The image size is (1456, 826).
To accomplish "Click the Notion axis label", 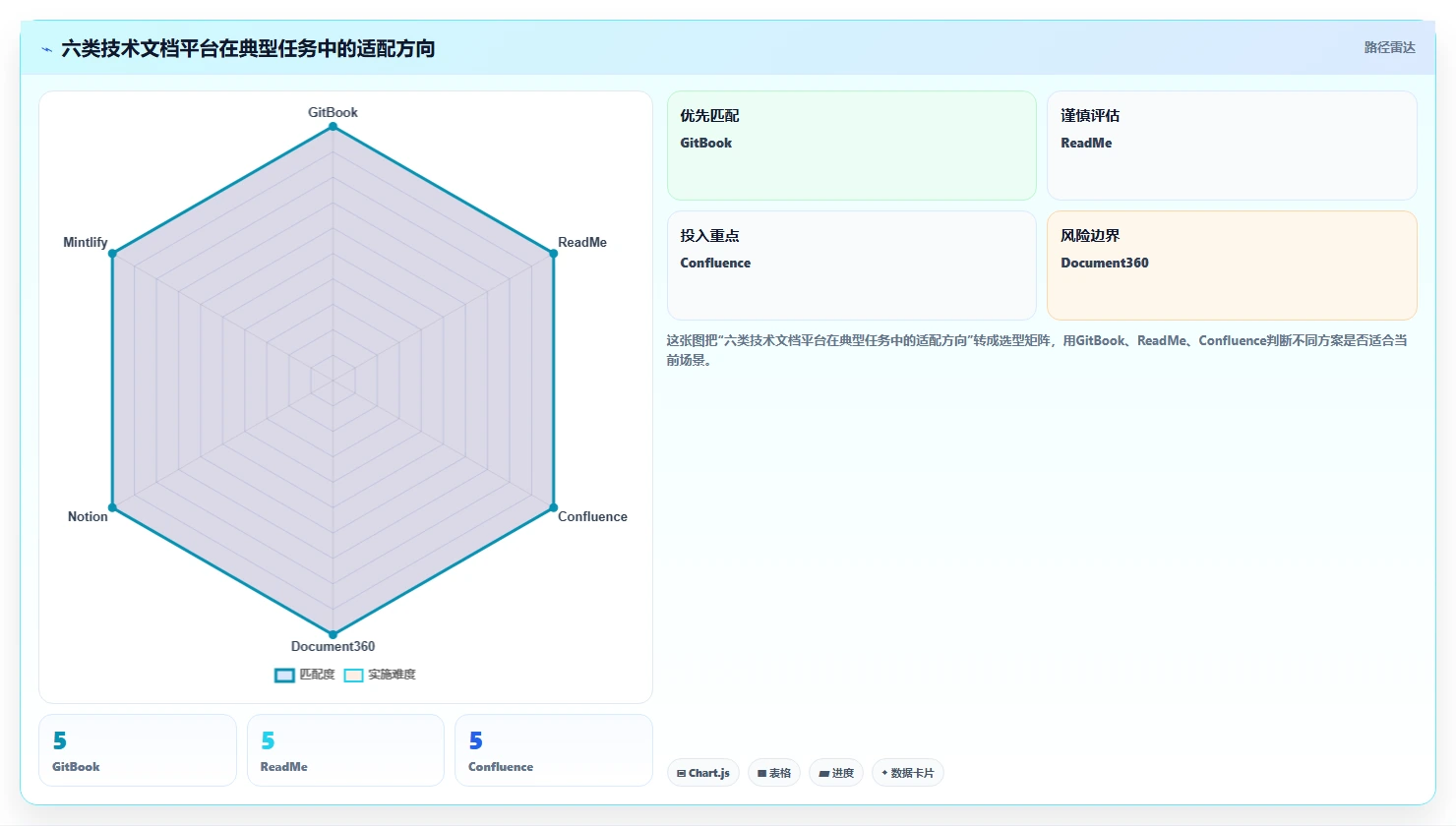I will [x=88, y=516].
